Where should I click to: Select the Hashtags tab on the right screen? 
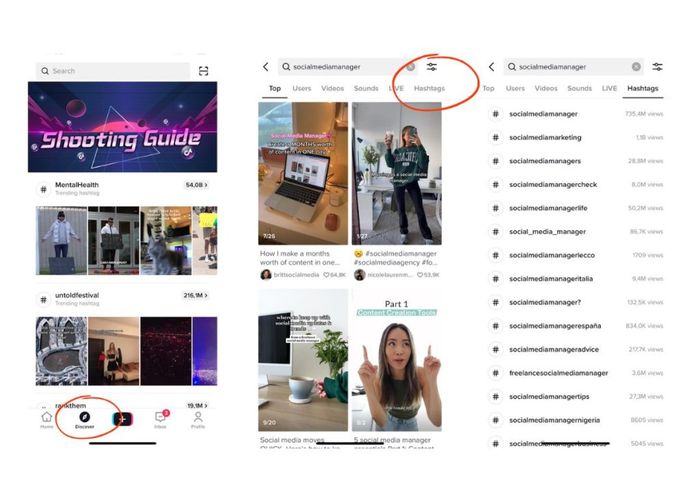coord(642,88)
